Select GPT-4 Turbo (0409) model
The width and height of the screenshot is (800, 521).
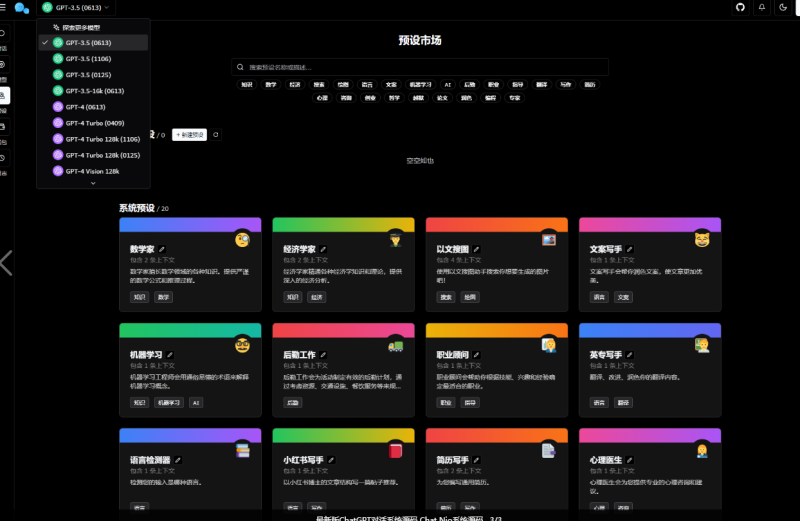coord(93,123)
